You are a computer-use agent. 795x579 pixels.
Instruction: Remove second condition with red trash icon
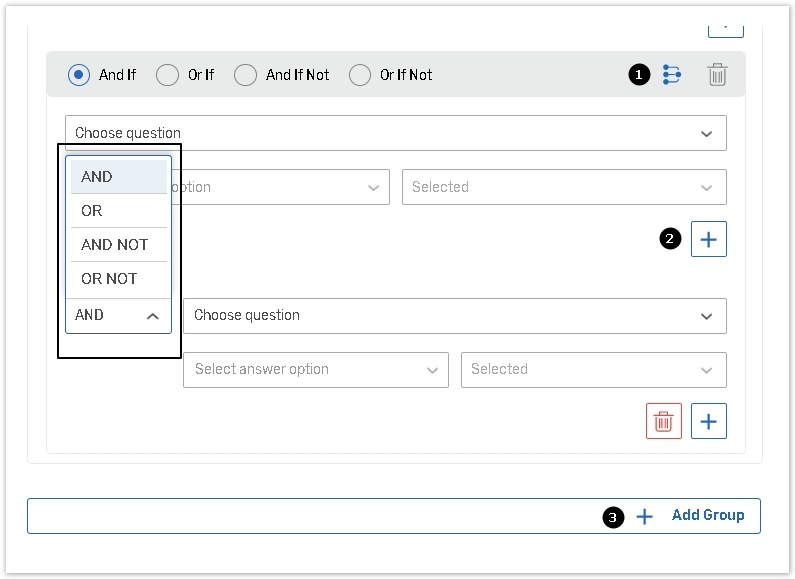(x=663, y=421)
